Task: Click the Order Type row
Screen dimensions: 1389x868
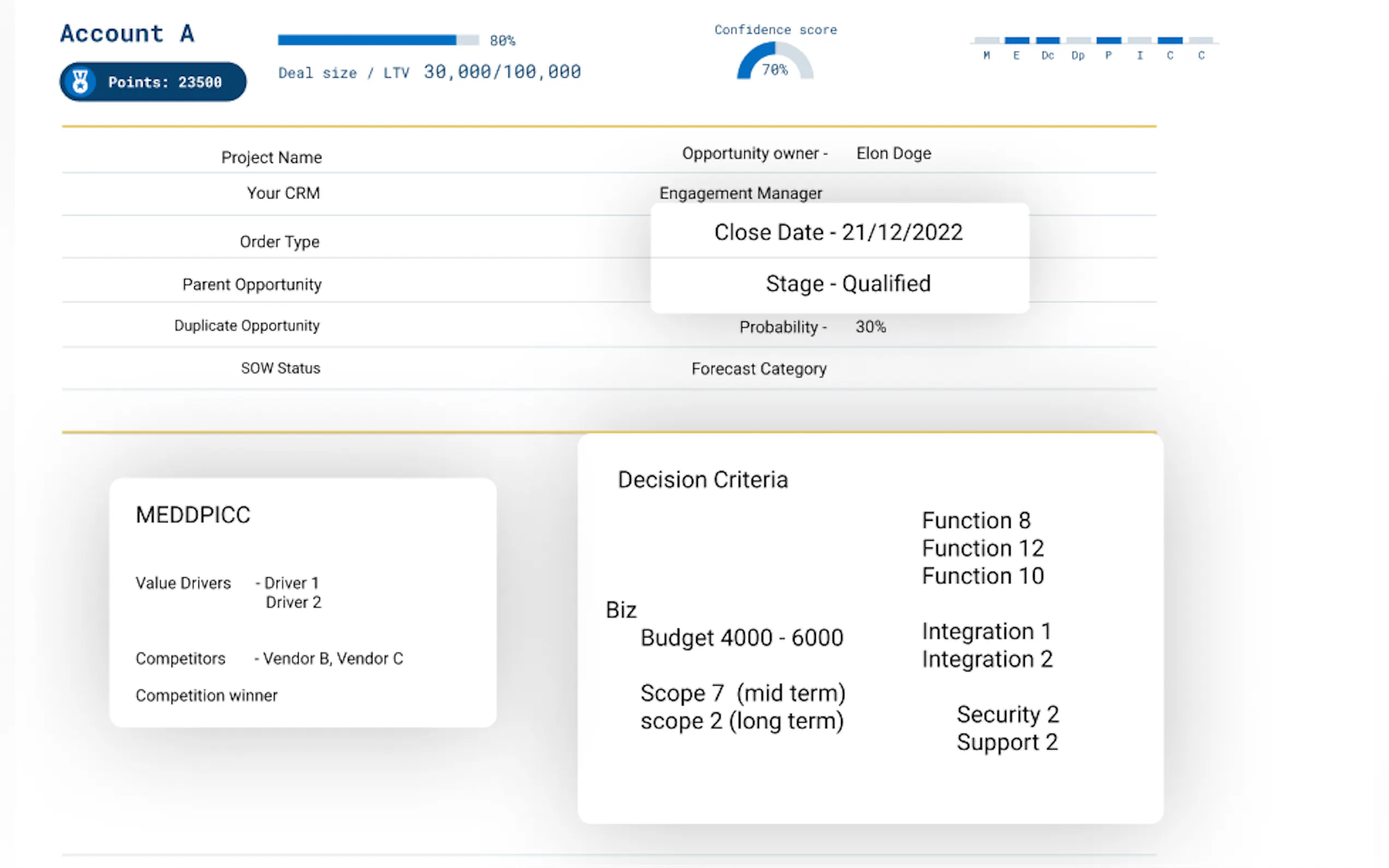Action: pyautogui.click(x=279, y=242)
